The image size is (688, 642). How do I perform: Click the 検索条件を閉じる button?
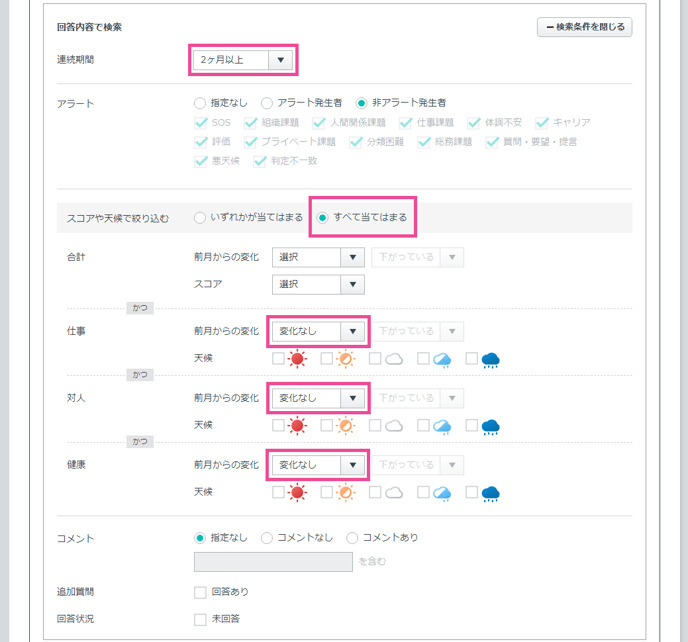click(584, 27)
